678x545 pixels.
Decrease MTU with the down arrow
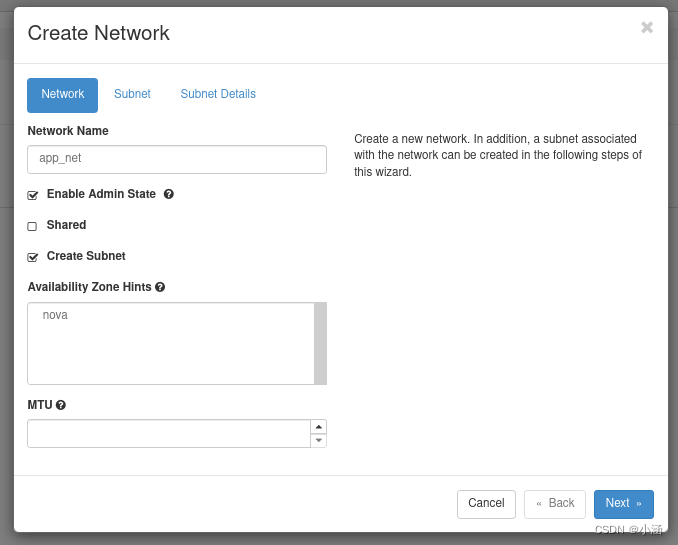pyautogui.click(x=318, y=440)
